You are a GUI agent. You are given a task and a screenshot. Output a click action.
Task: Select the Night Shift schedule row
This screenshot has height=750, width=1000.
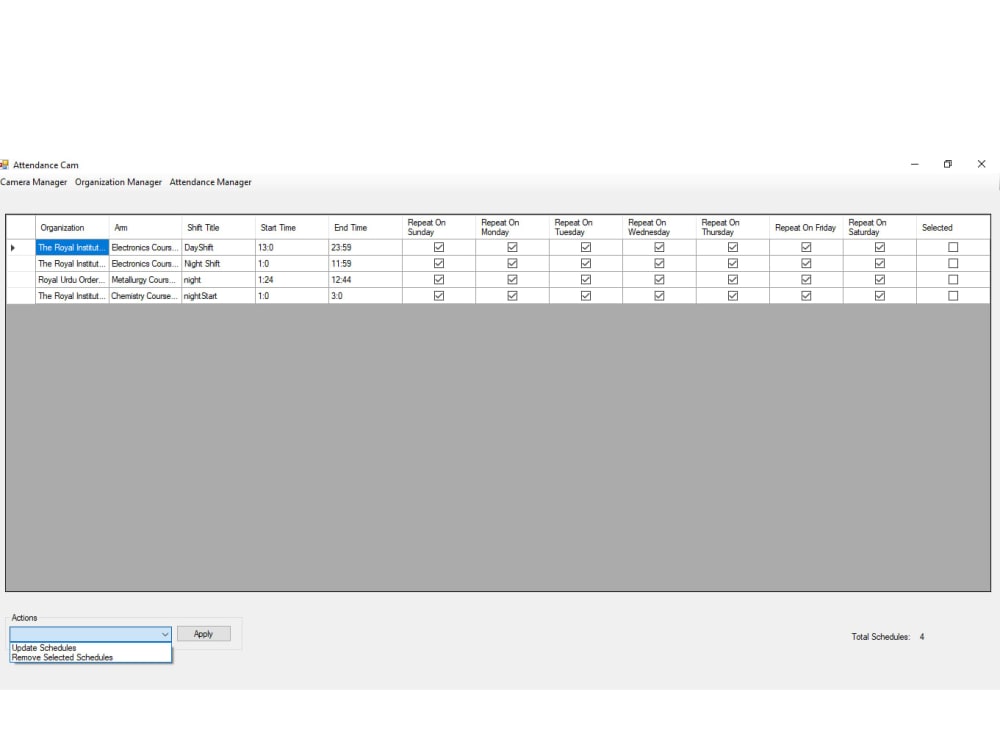pos(70,263)
